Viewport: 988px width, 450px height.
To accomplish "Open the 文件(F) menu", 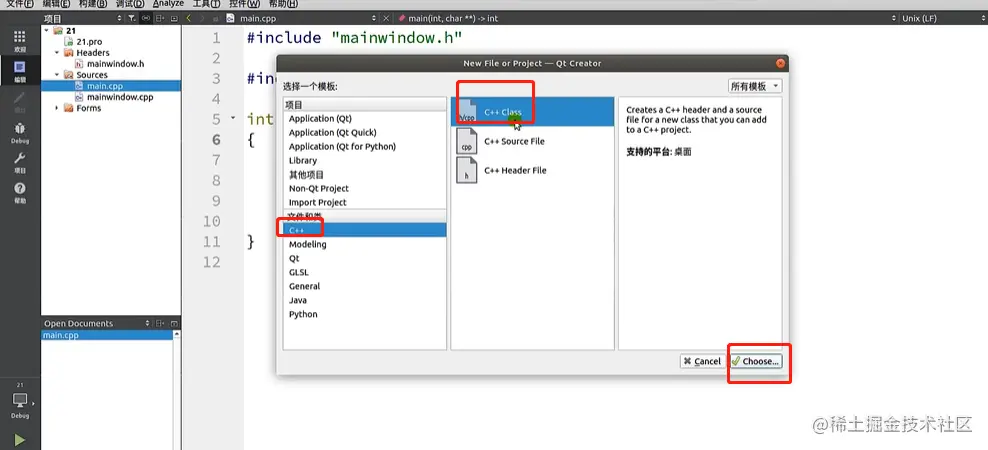I will pos(20,4).
